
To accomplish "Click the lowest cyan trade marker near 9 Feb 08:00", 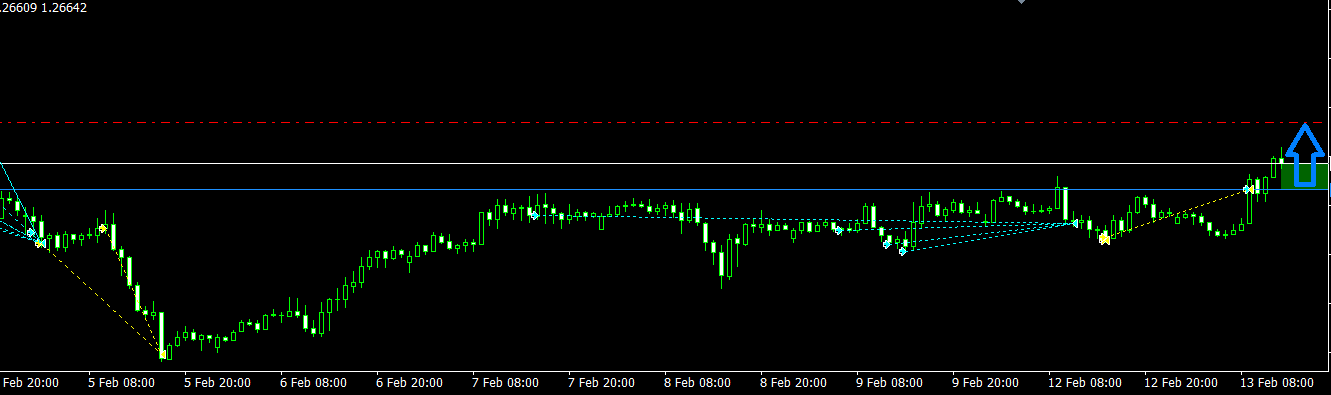I will (902, 251).
